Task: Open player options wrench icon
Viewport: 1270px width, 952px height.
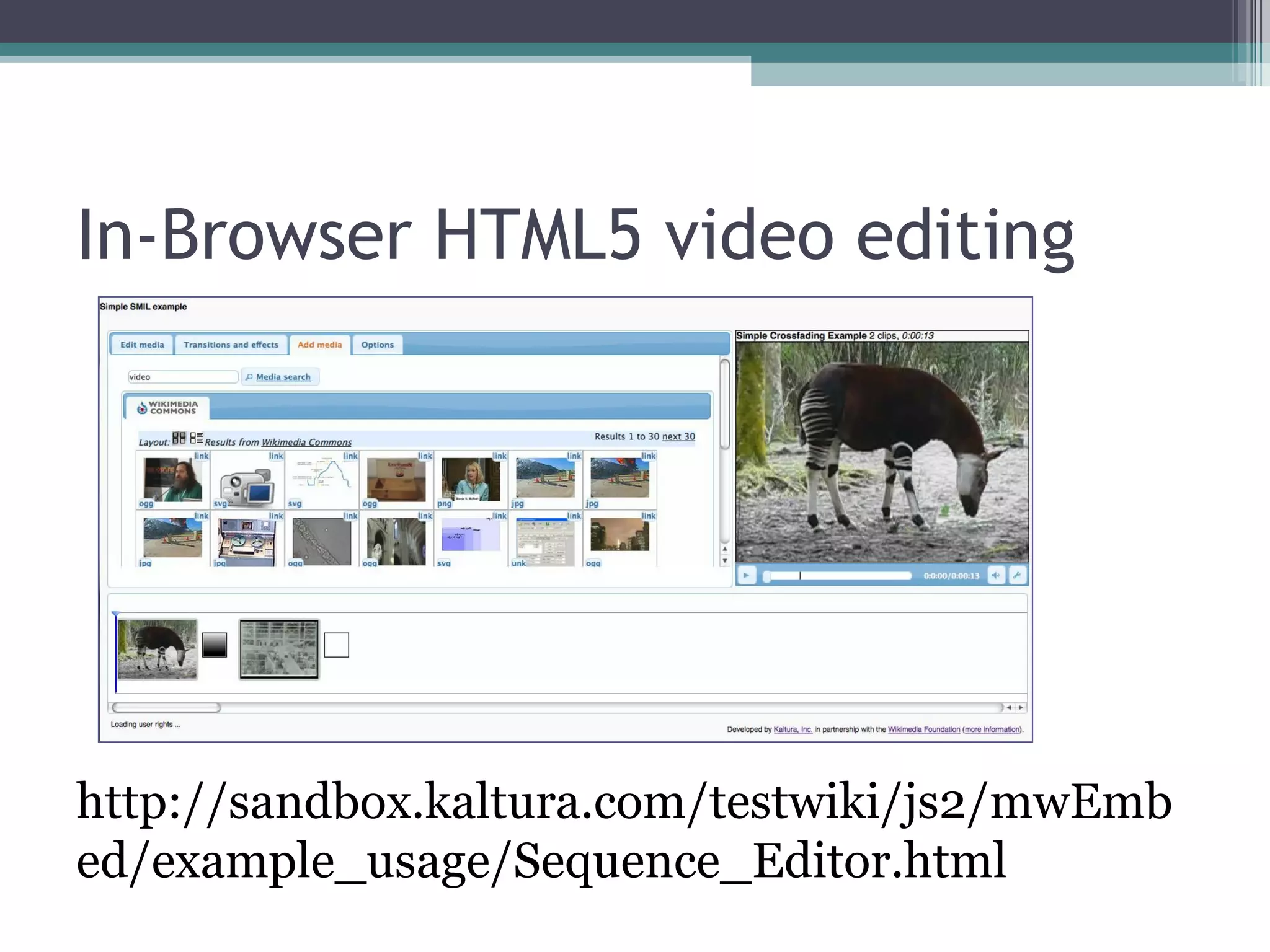Action: 1018,576
